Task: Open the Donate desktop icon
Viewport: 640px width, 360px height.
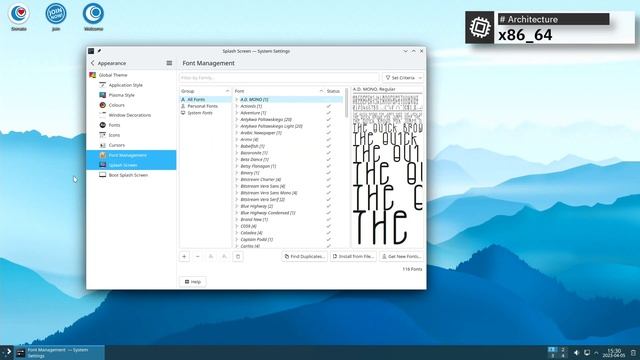Action: [19, 17]
